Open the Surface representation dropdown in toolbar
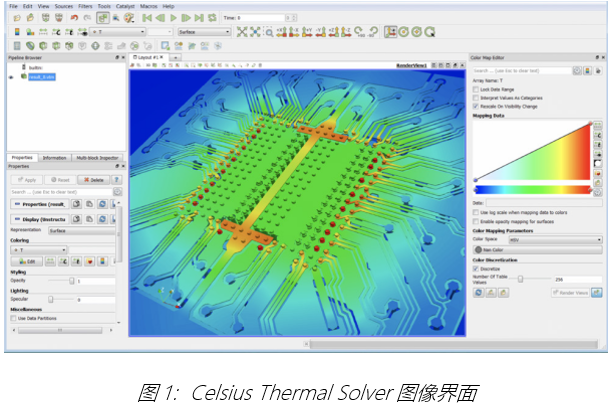Viewport: 615px width, 406px height. pyautogui.click(x=205, y=32)
